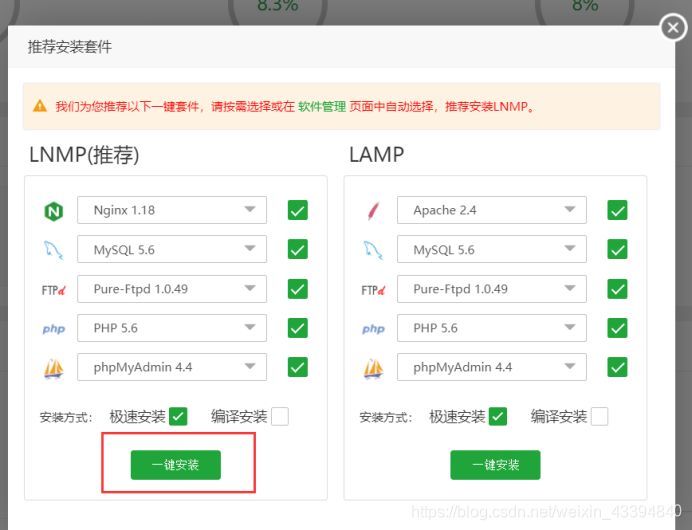Screen dimensions: 692x530
Task: Uncheck Apache 2.4 in LAMP
Action: (x=617, y=210)
